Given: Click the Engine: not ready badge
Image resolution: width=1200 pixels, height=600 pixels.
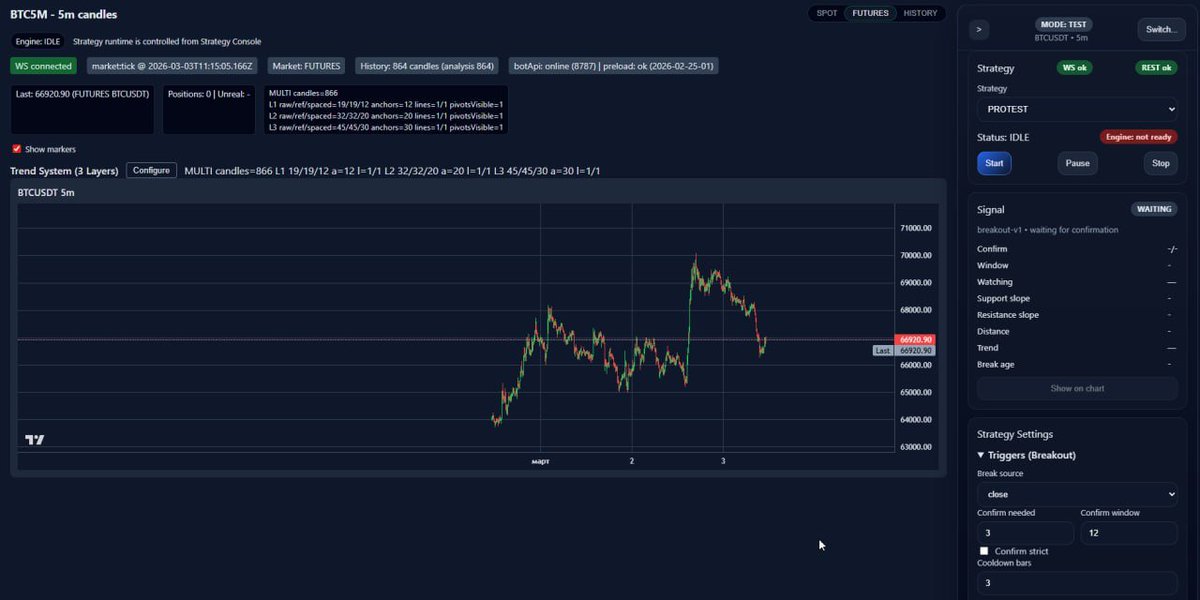Looking at the screenshot, I should tap(1138, 137).
